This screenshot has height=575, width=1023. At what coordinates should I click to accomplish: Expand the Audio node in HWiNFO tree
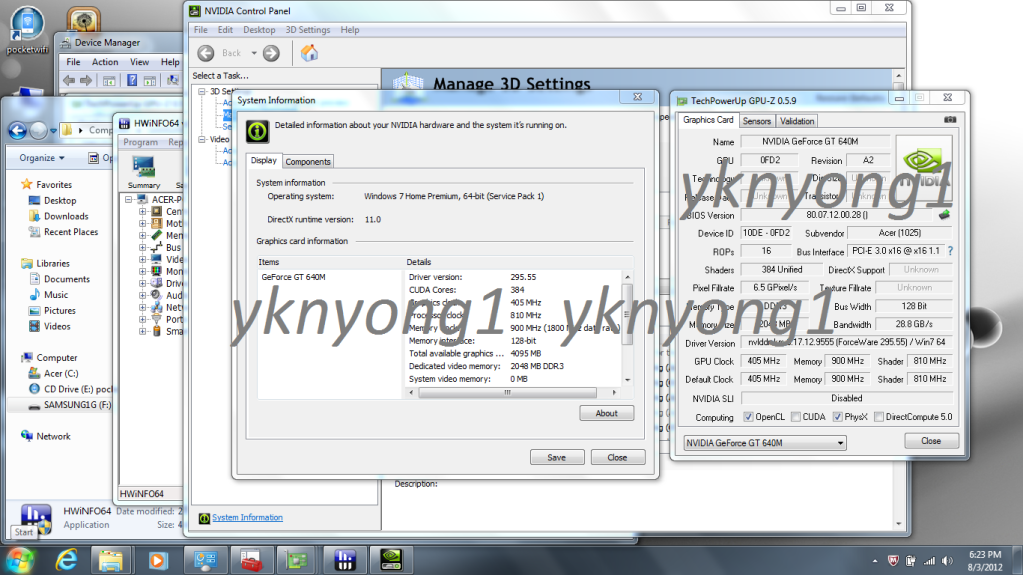point(142,295)
